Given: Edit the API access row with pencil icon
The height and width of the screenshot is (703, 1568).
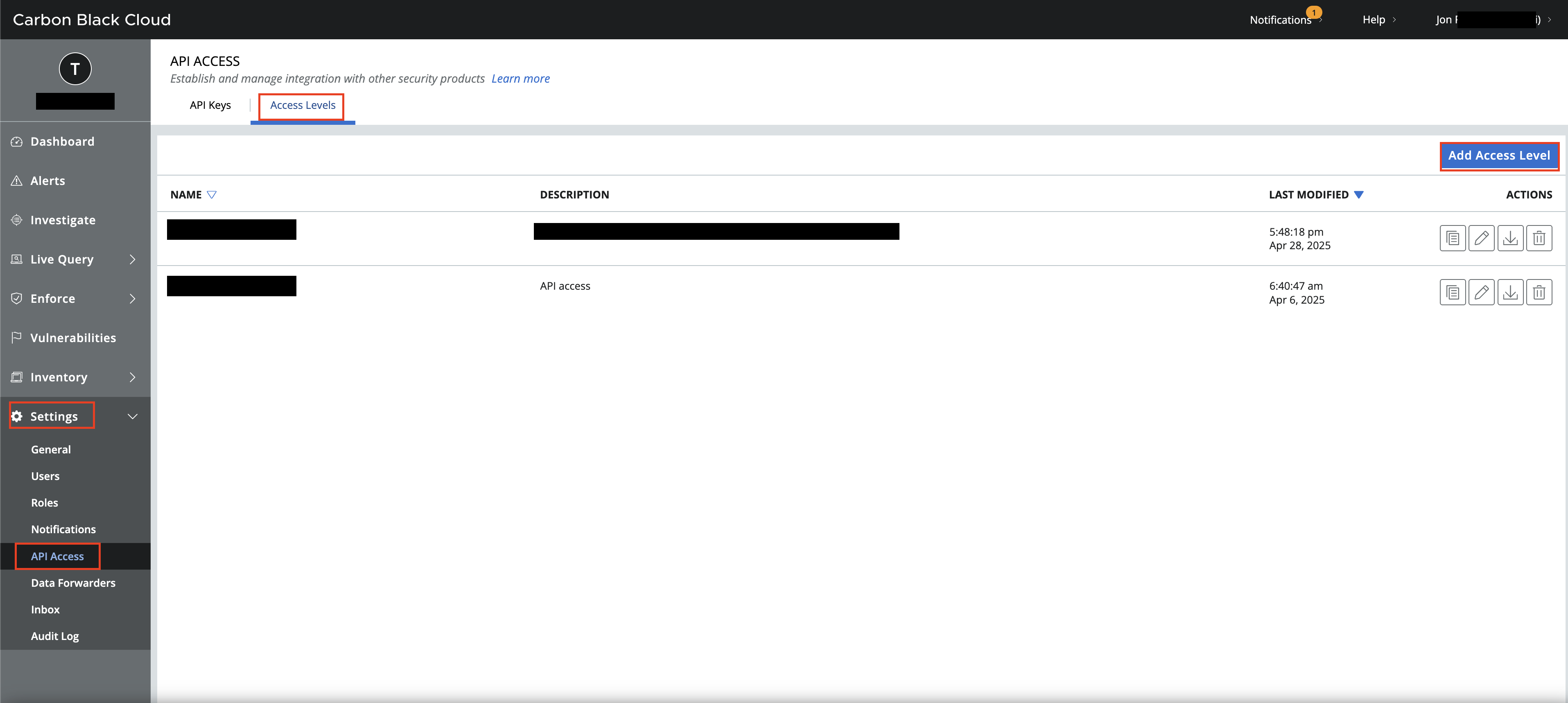Looking at the screenshot, I should tap(1481, 293).
